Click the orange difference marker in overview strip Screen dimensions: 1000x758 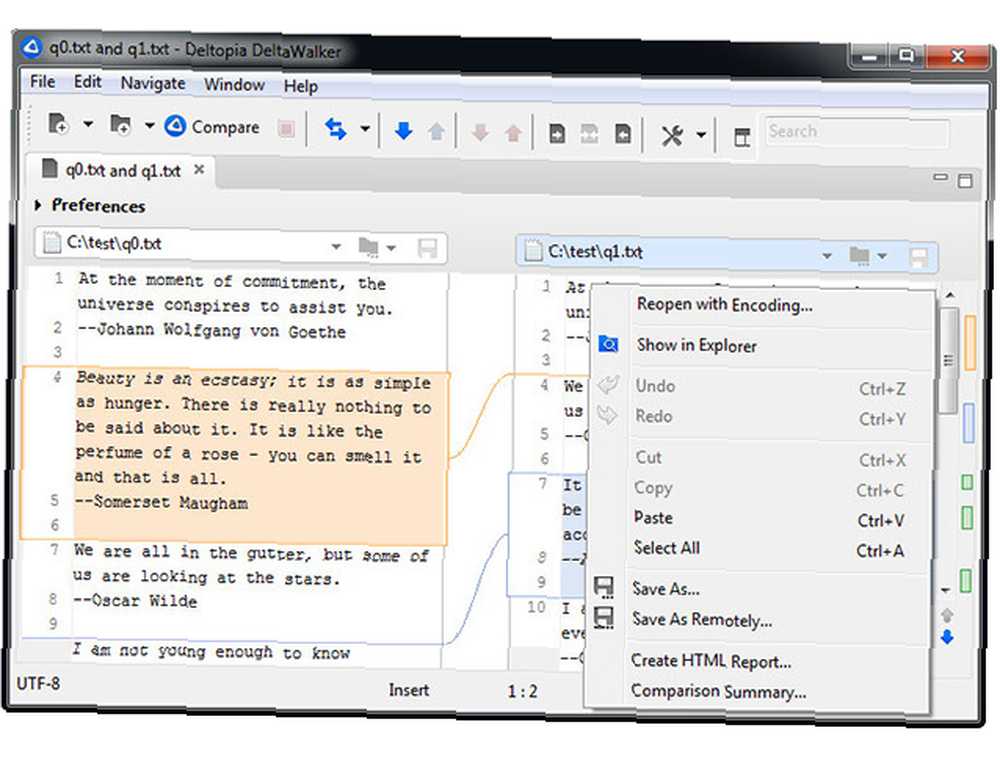970,342
